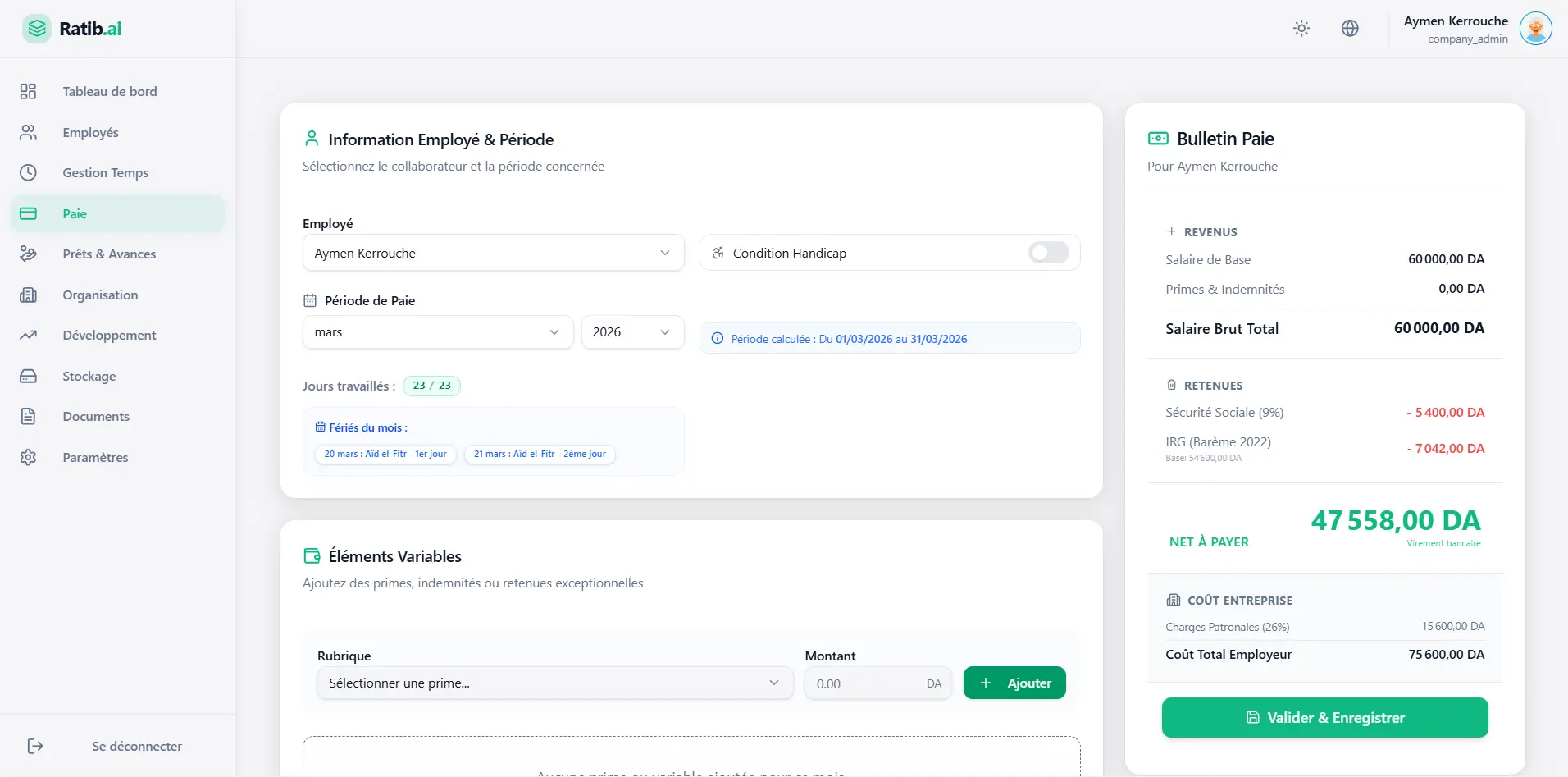Open the Employé dropdown showing Aymen Kerrouche
1568x777 pixels.
(x=493, y=253)
